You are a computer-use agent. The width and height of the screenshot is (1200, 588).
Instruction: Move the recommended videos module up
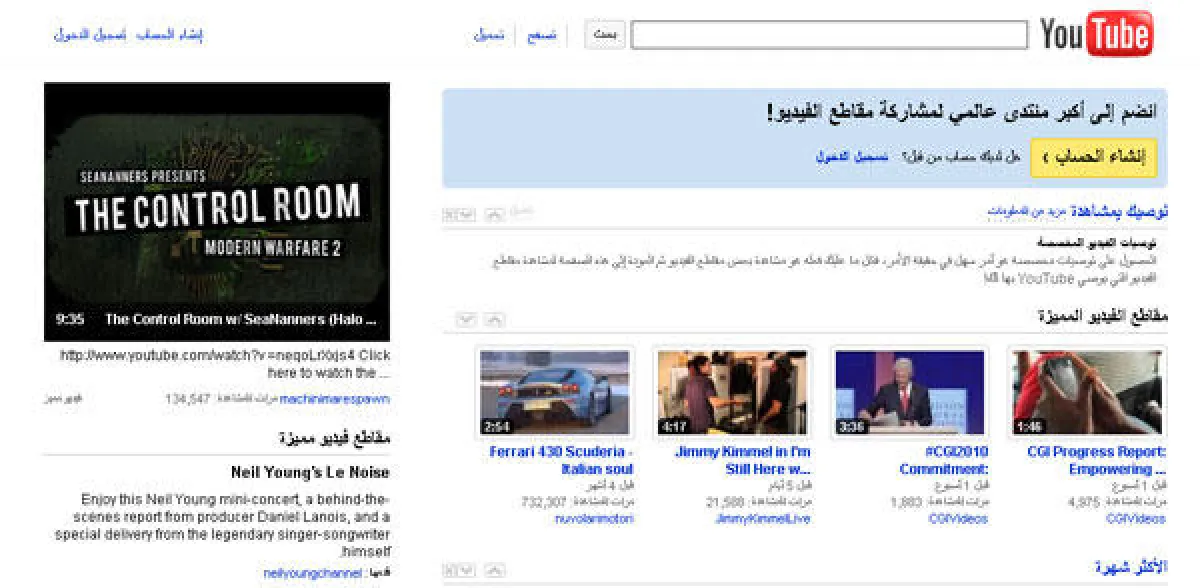click(494, 215)
